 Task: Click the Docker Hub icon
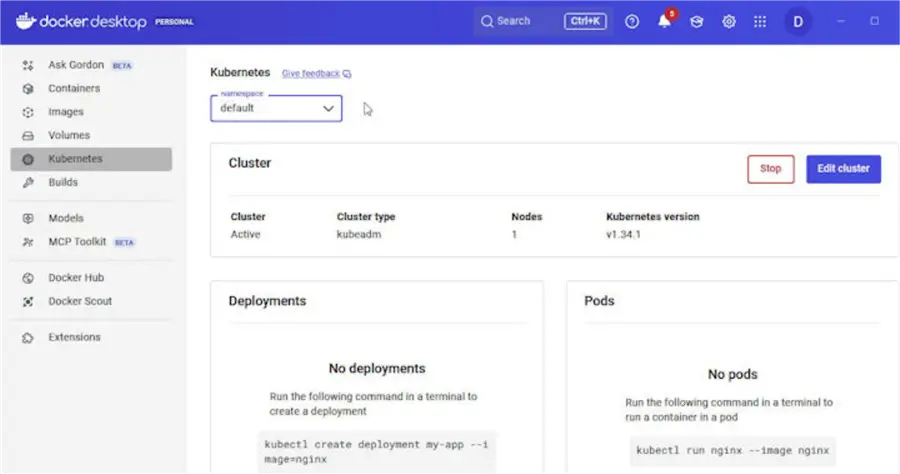tap(28, 278)
